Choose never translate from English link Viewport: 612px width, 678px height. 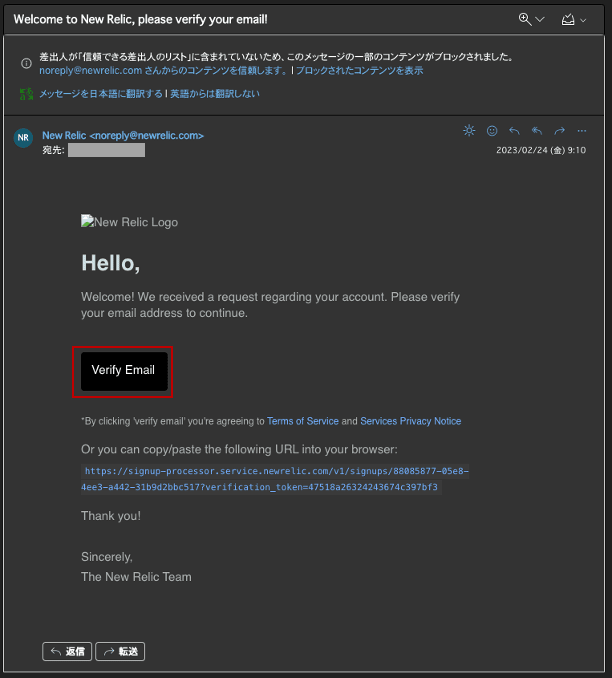point(215,94)
